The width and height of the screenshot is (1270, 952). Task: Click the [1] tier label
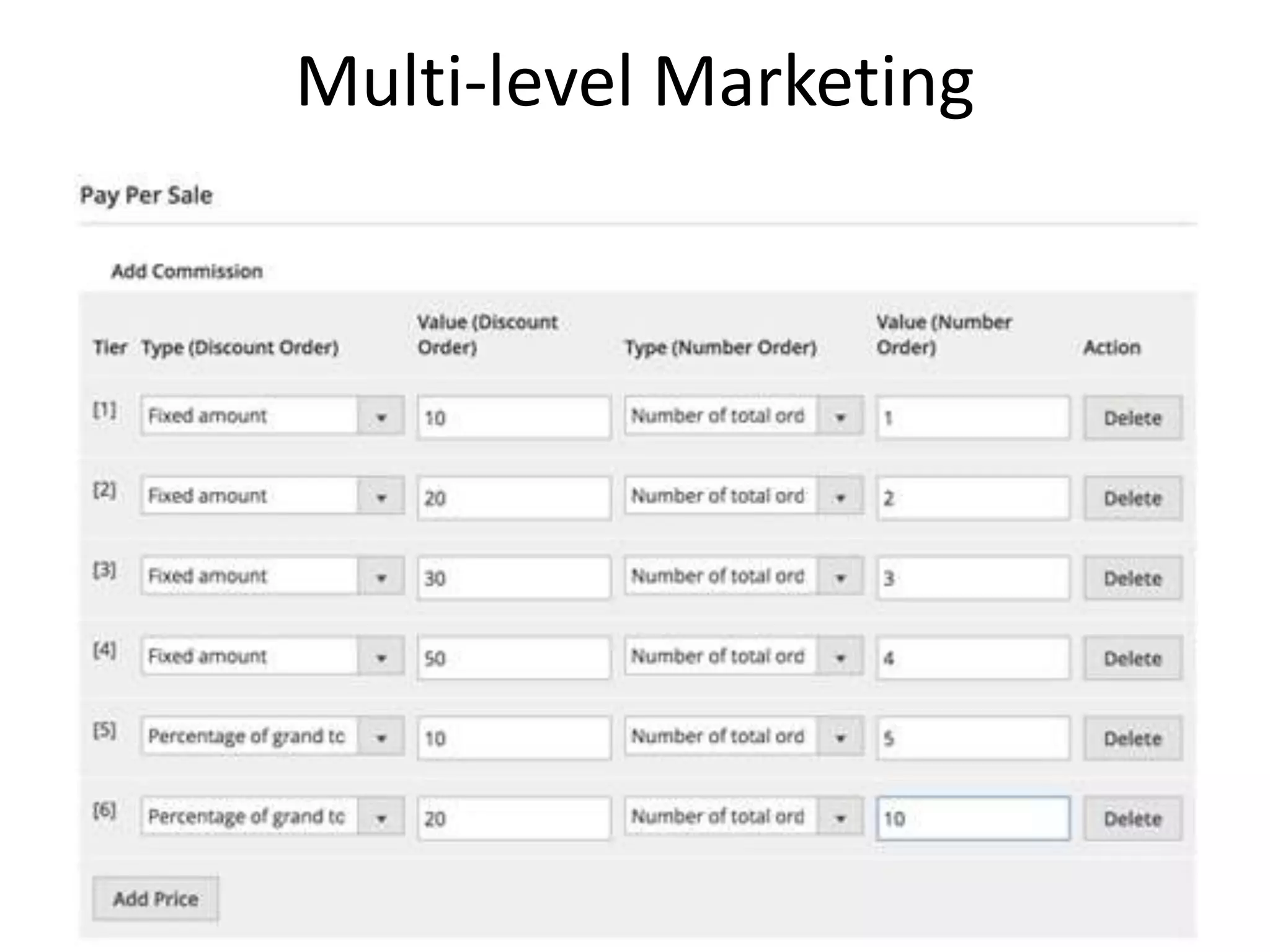(105, 410)
